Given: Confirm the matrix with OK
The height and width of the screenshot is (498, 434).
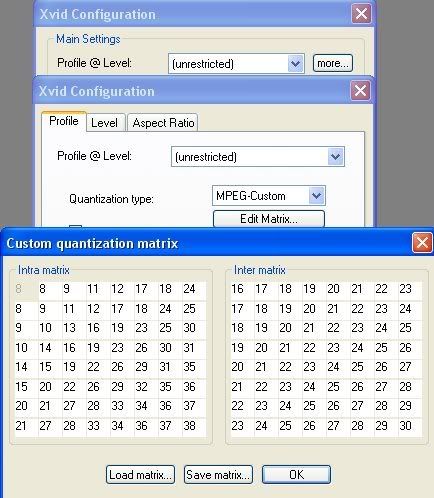Looking at the screenshot, I should (x=296, y=474).
